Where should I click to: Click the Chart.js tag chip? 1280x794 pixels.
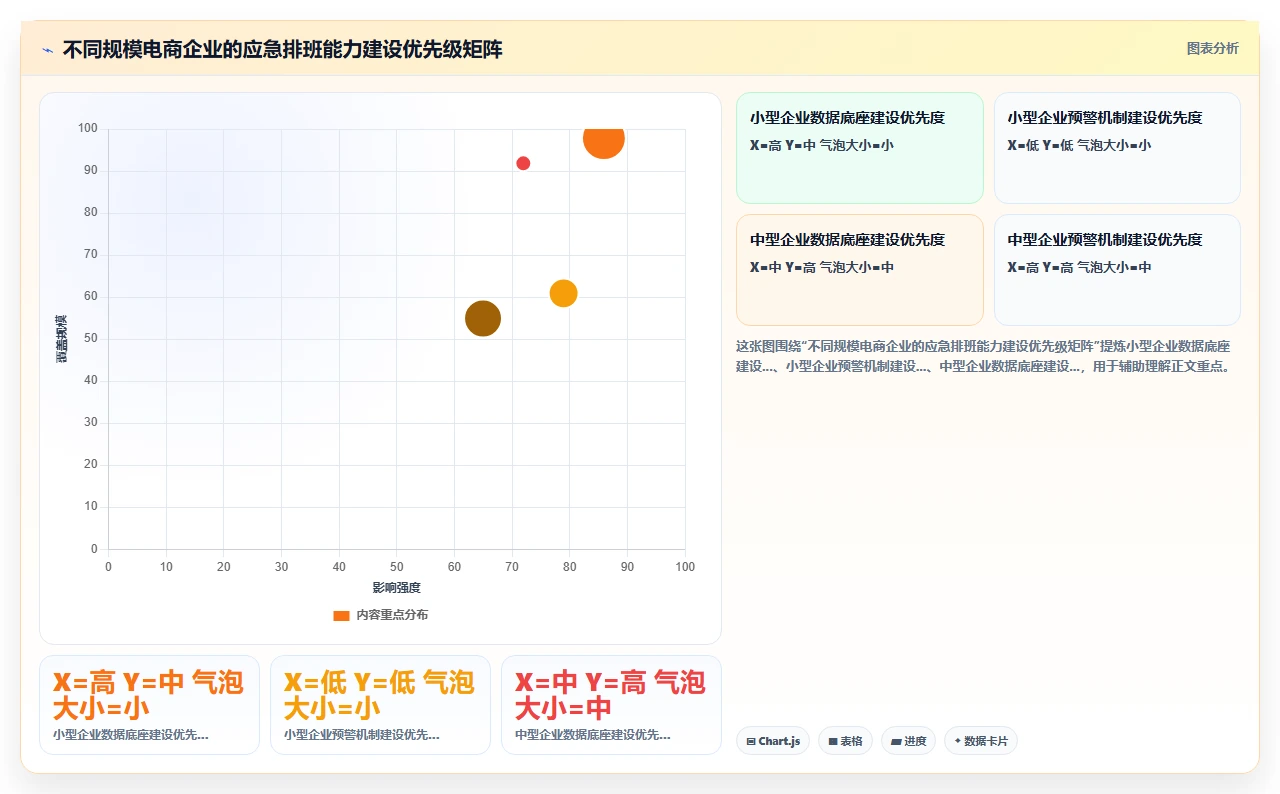point(773,741)
